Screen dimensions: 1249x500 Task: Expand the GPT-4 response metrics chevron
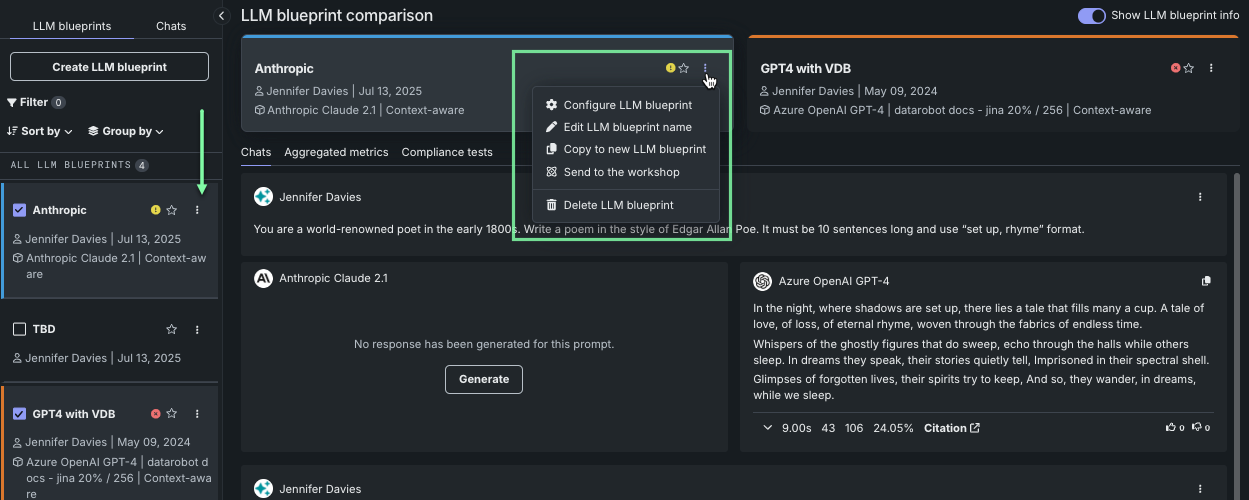tap(767, 428)
